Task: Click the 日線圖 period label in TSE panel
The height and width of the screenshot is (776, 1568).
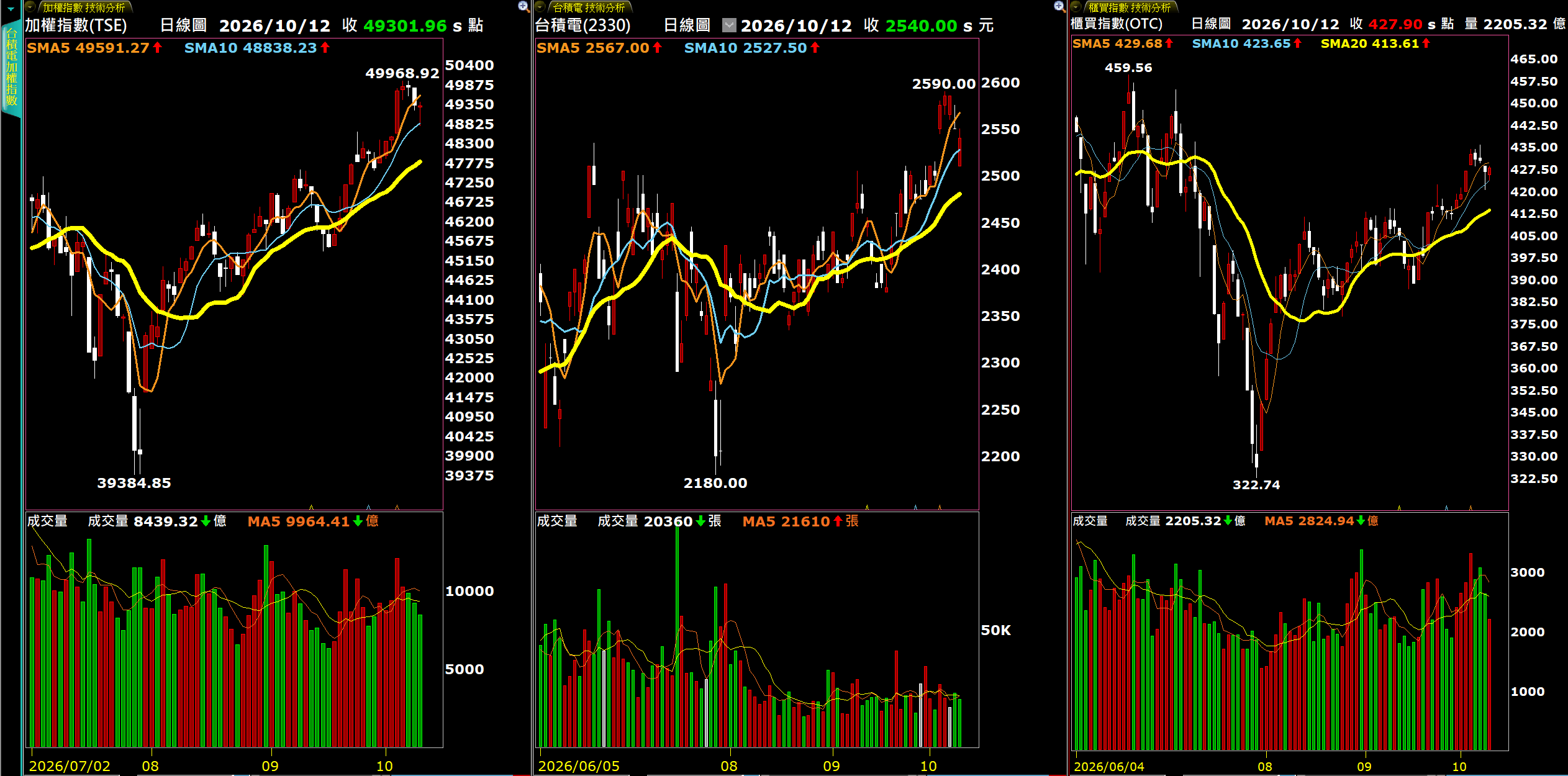Action: (x=183, y=25)
